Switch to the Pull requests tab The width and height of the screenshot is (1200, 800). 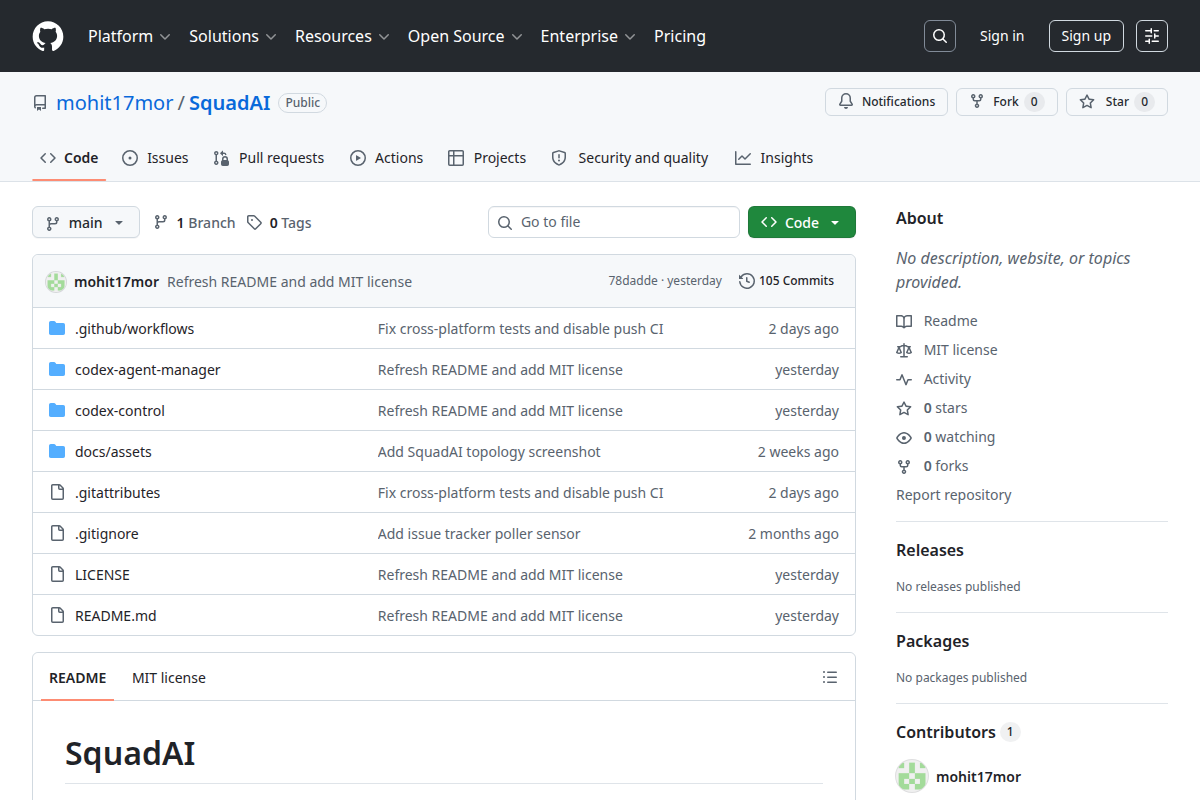269,158
